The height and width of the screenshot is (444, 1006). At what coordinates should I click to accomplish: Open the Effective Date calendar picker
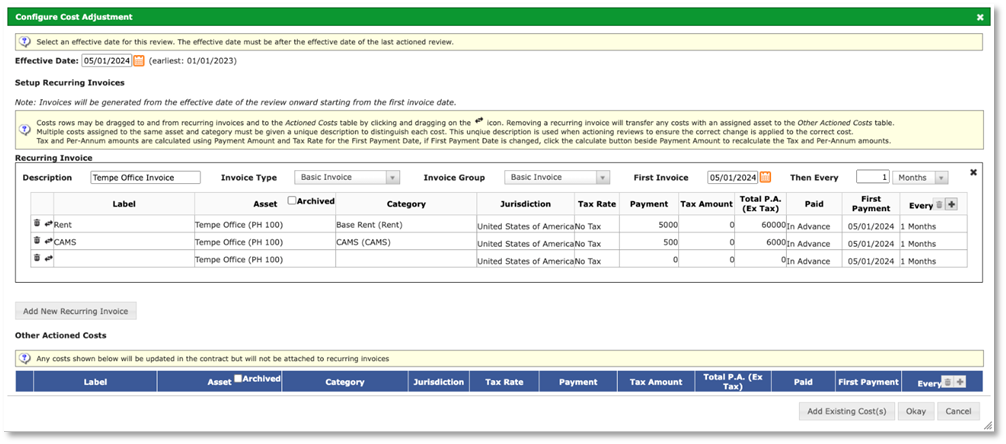[x=139, y=61]
